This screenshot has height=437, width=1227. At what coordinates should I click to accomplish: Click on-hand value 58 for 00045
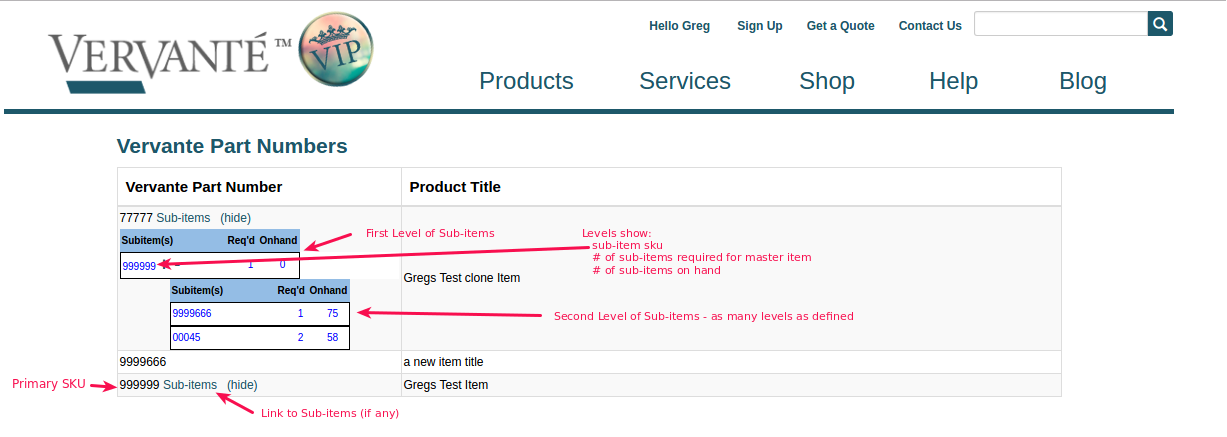(332, 338)
